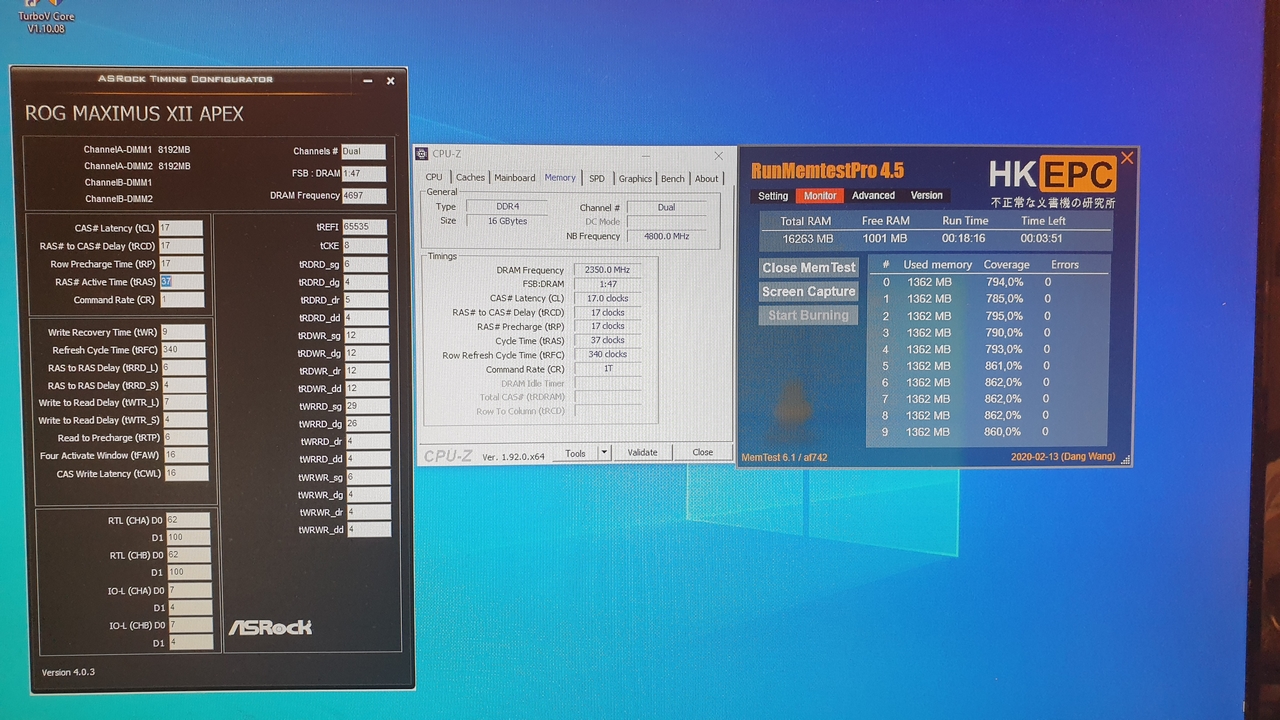Select the FSB : DRAM ratio field
The height and width of the screenshot is (720, 1280).
[x=364, y=174]
